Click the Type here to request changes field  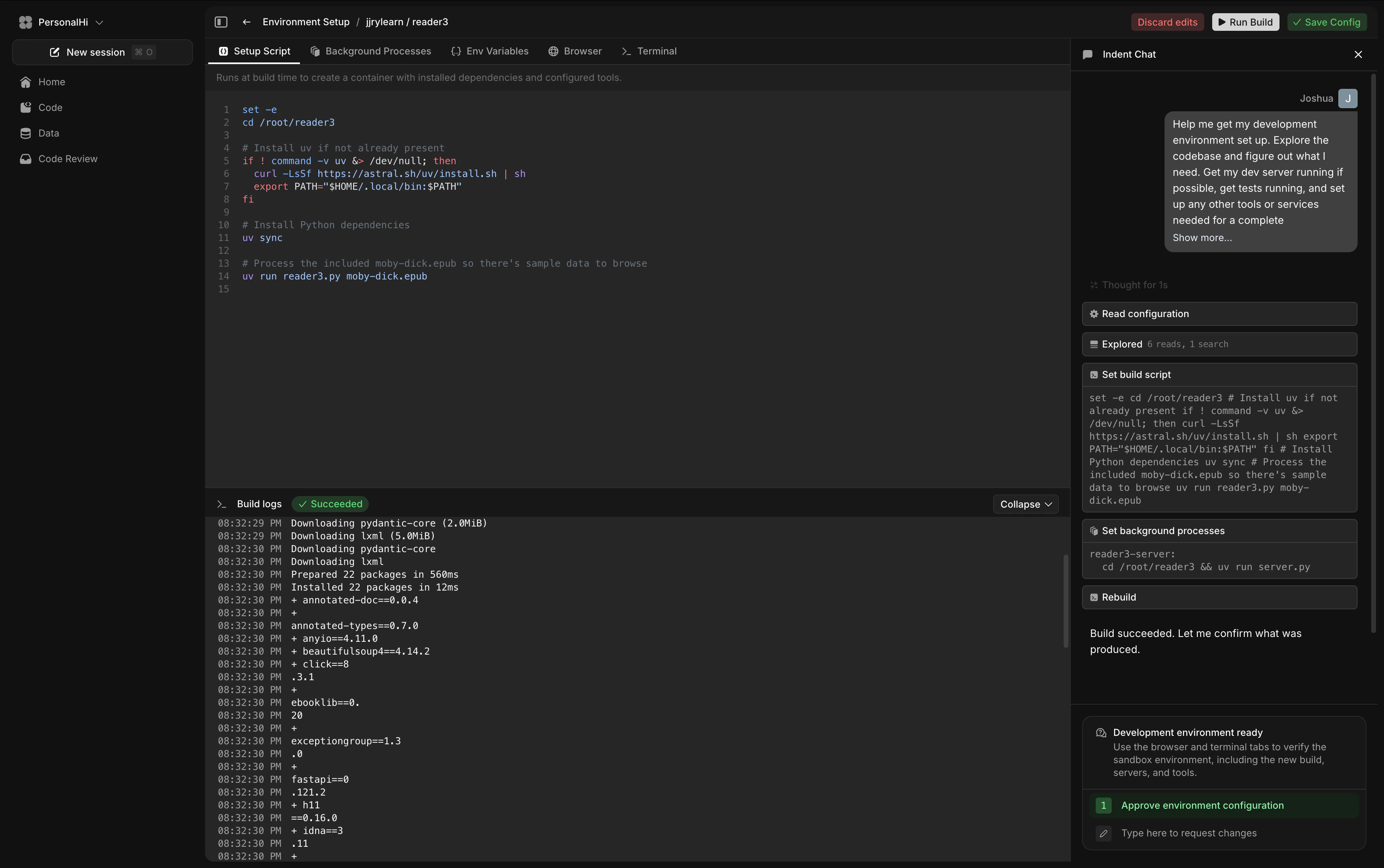(x=1188, y=833)
